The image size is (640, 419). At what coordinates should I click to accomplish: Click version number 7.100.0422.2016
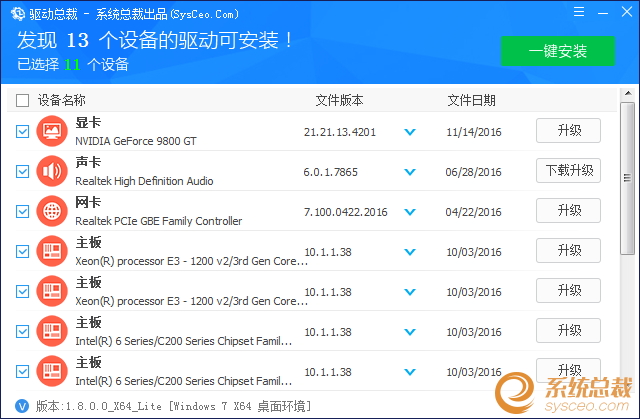pyautogui.click(x=346, y=212)
